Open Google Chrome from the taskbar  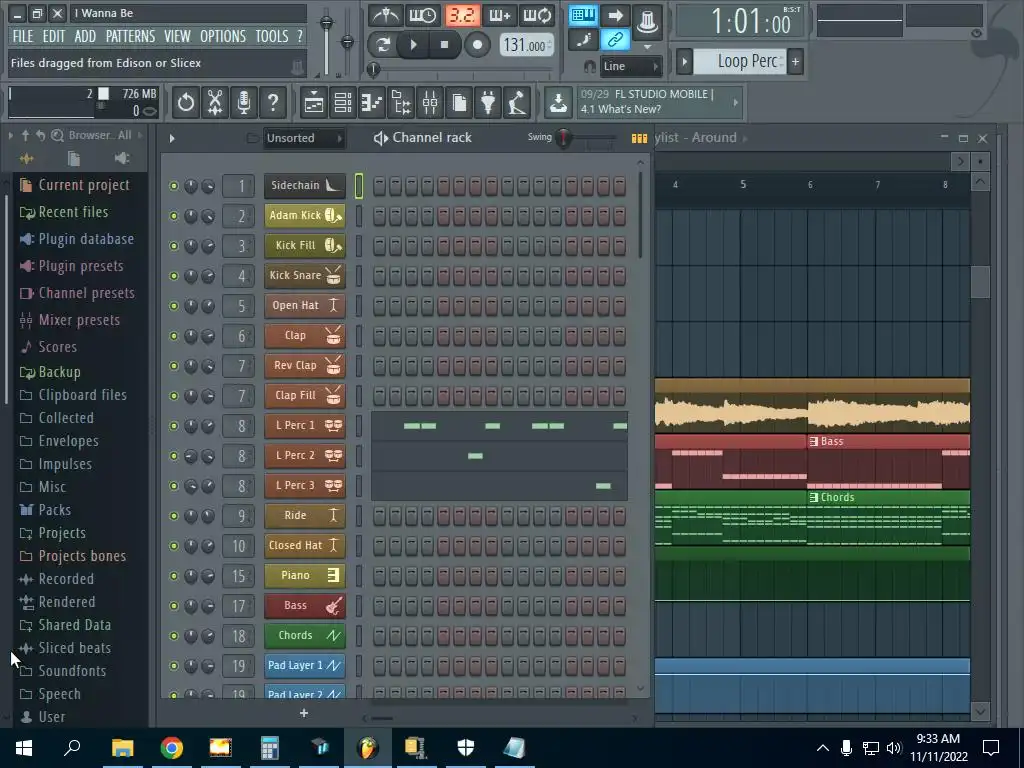(x=171, y=748)
